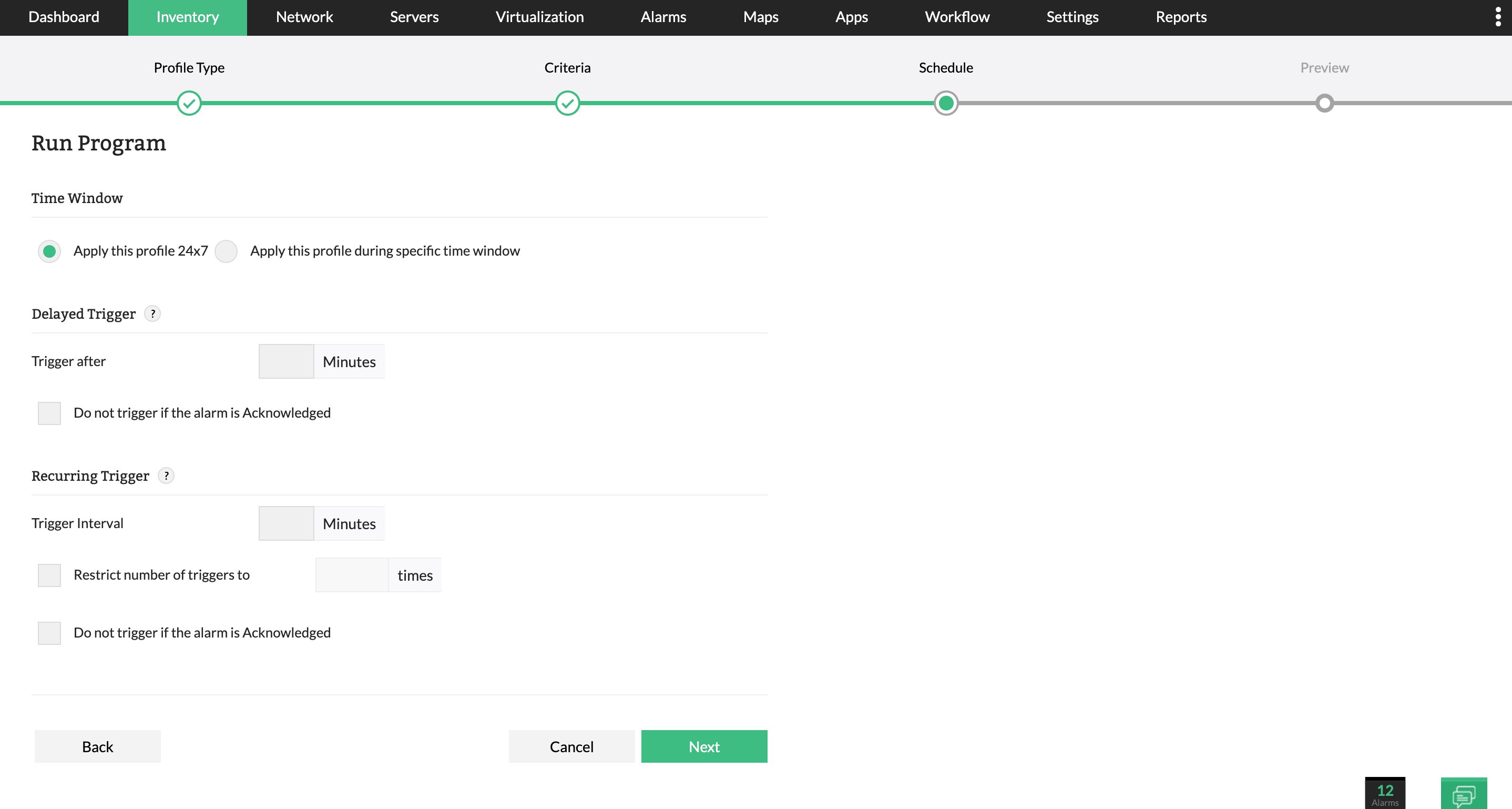Open Delayed Trigger help question mark
Viewport: 1512px width, 809px height.
click(x=152, y=314)
